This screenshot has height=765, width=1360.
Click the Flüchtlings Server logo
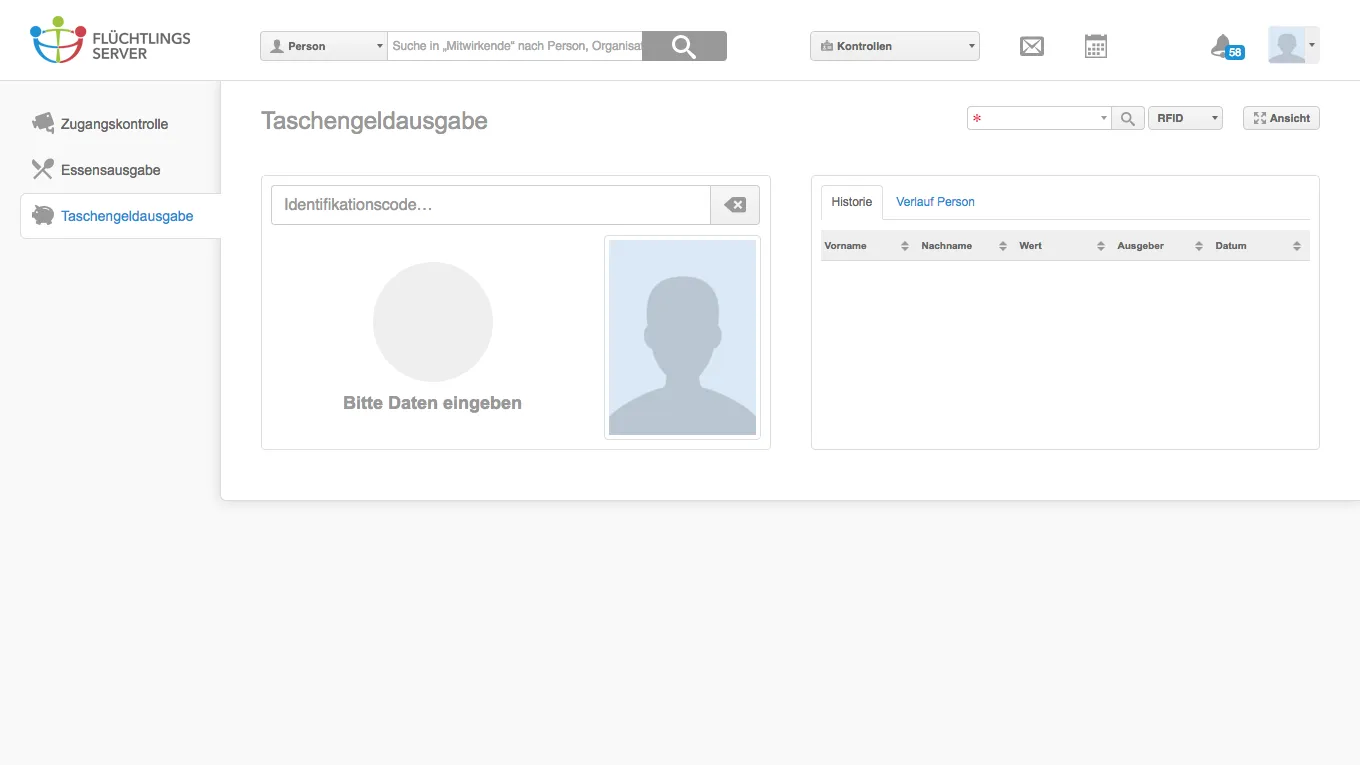110,40
